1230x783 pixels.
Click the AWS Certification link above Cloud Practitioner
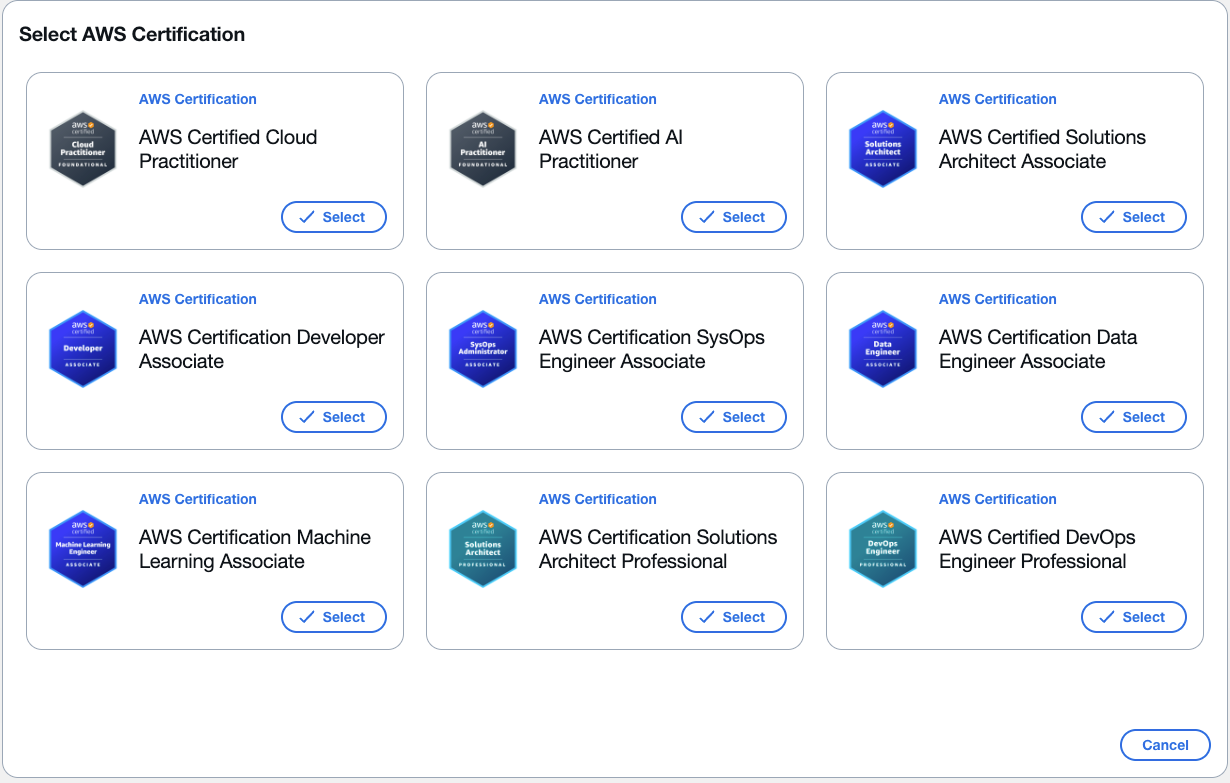click(x=198, y=99)
